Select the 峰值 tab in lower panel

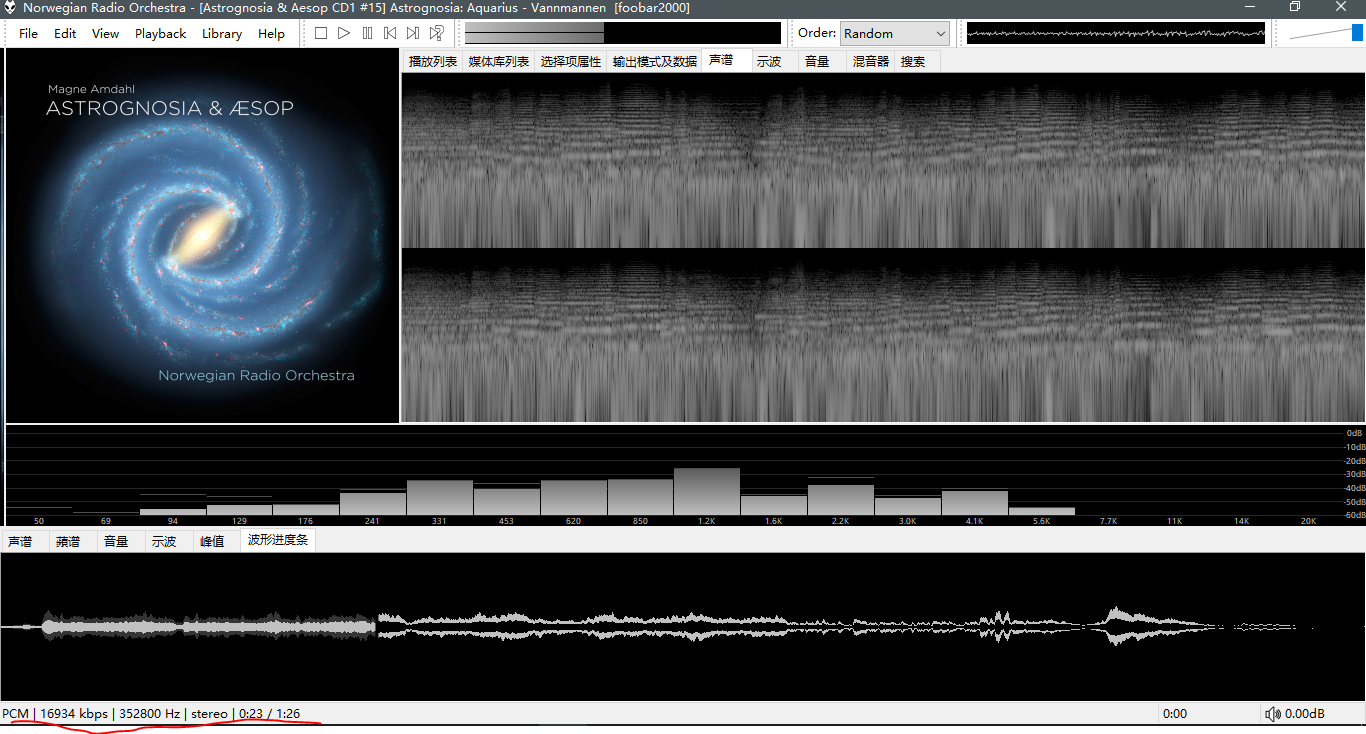point(212,542)
